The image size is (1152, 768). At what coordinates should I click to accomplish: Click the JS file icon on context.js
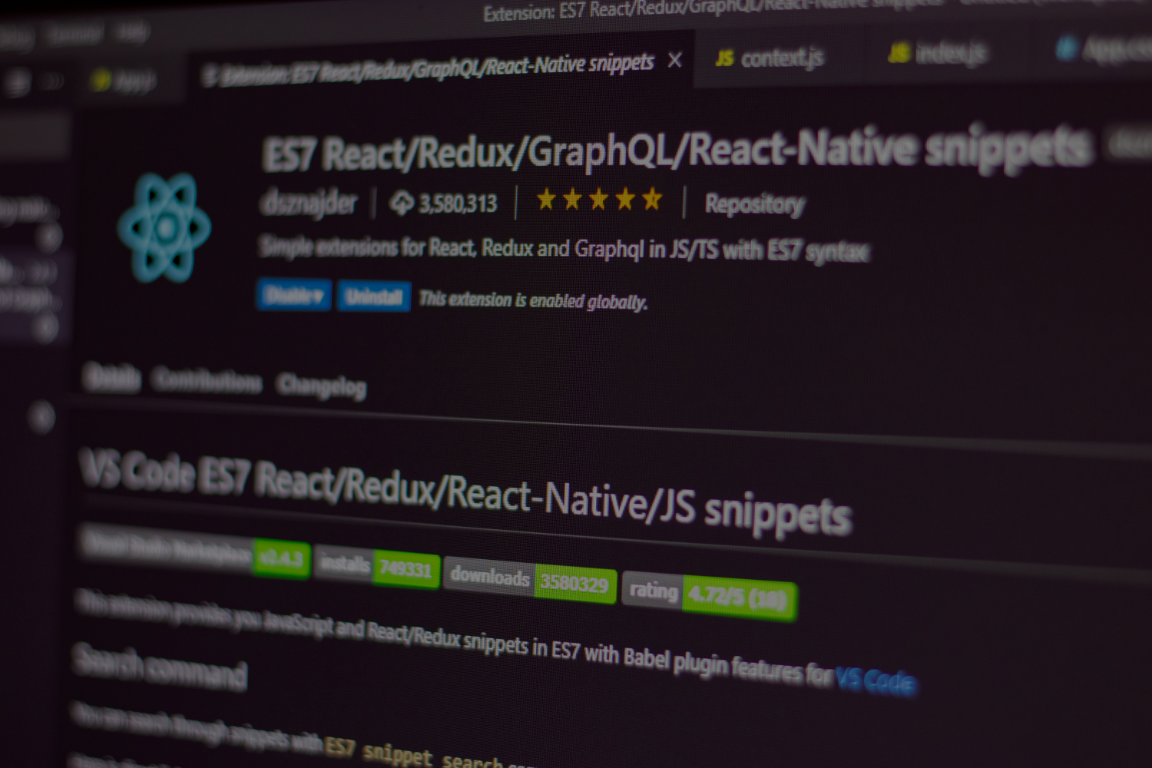coord(724,58)
